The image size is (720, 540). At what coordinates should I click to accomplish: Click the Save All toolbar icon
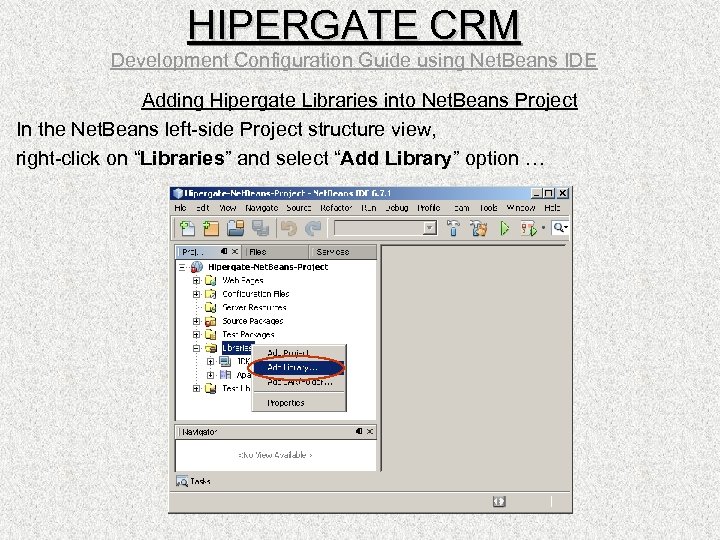(x=260, y=228)
